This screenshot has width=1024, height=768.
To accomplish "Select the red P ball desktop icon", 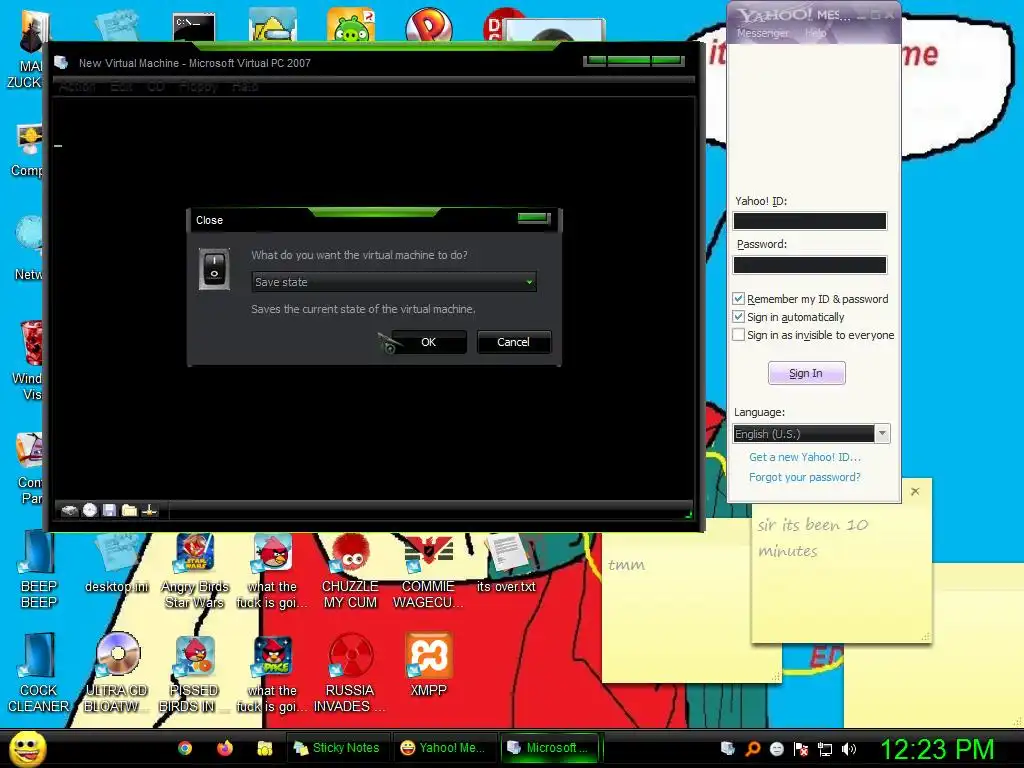I will click(429, 26).
